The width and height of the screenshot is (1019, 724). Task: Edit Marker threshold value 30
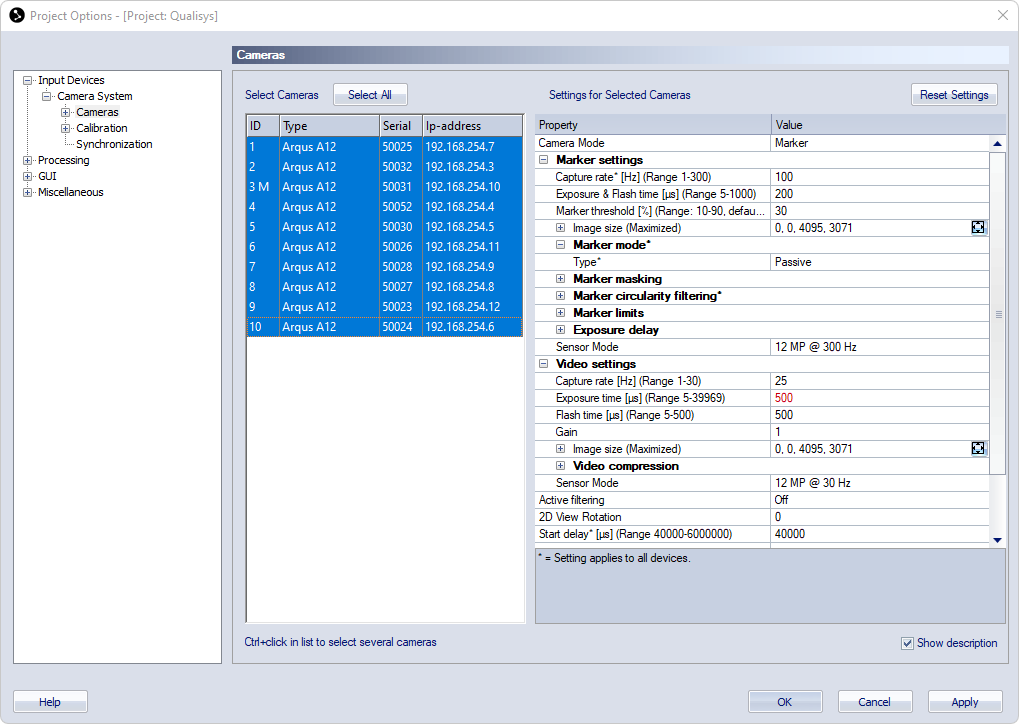pos(880,211)
